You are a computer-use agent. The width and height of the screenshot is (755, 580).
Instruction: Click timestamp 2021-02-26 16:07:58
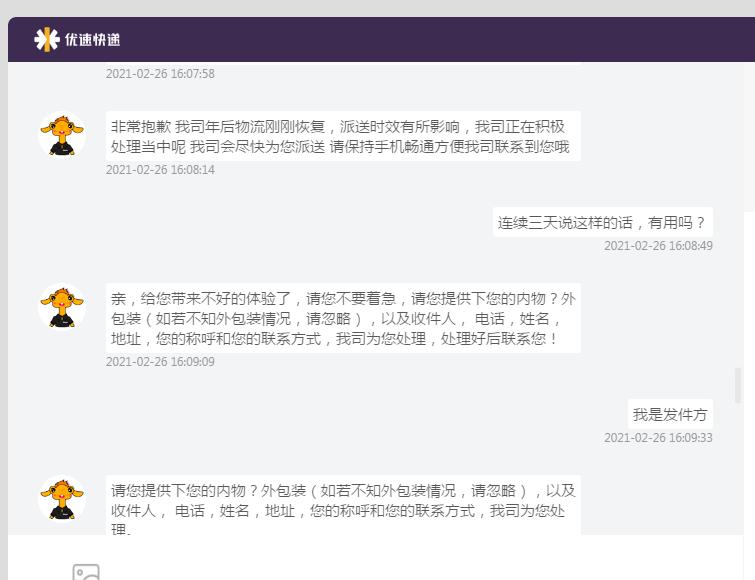160,74
